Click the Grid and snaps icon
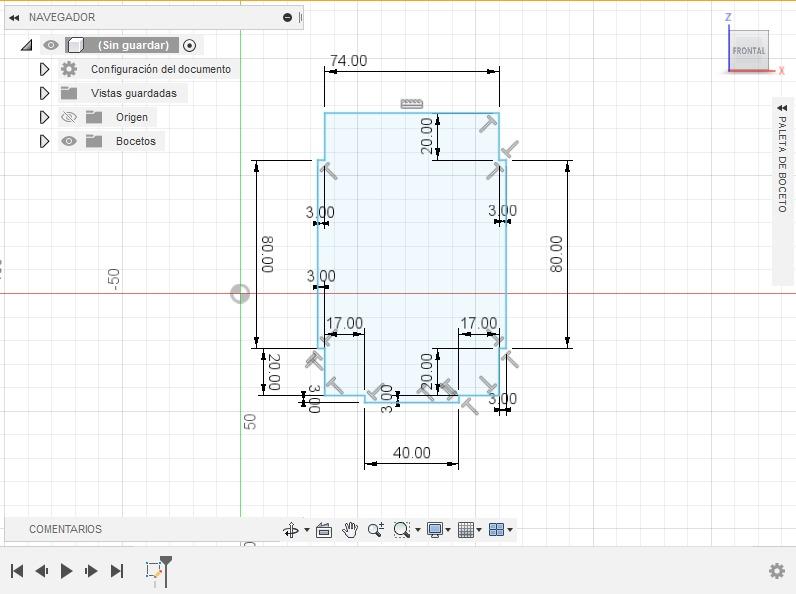This screenshot has width=796, height=594. (x=466, y=530)
